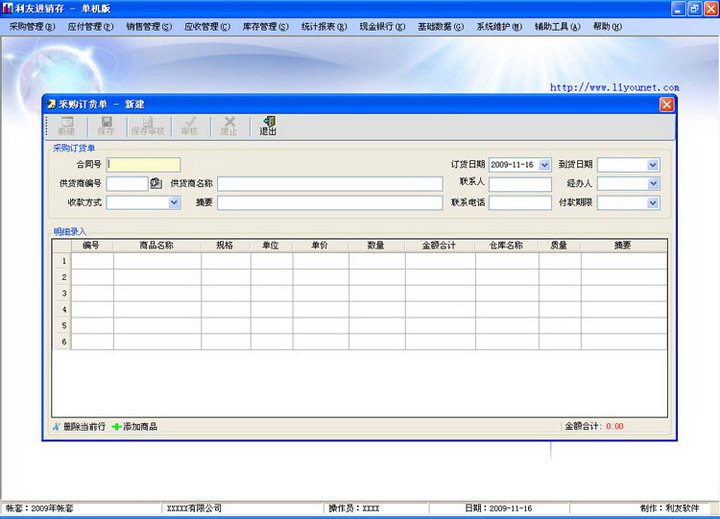Focus the 联系电话 input field
The image size is (720, 519).
coord(520,203)
